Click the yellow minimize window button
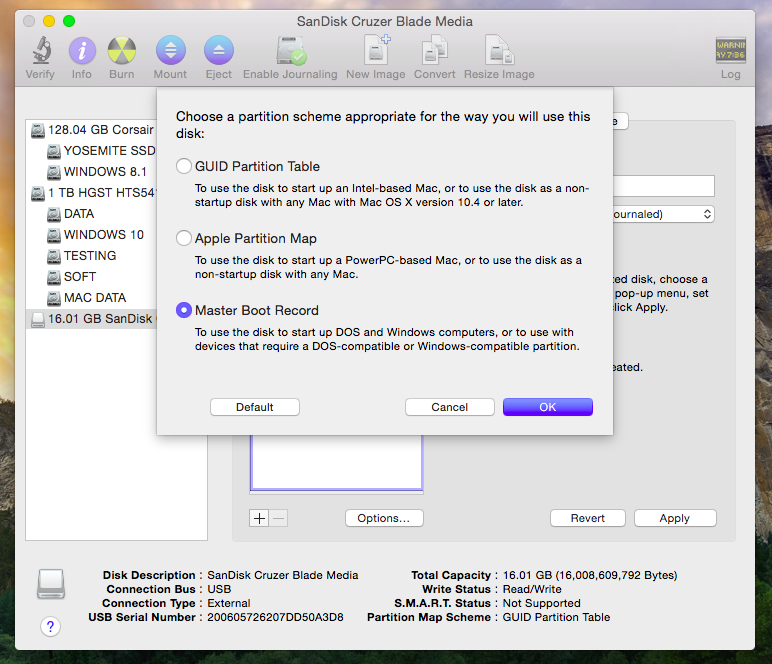This screenshot has height=664, width=772. 49,21
